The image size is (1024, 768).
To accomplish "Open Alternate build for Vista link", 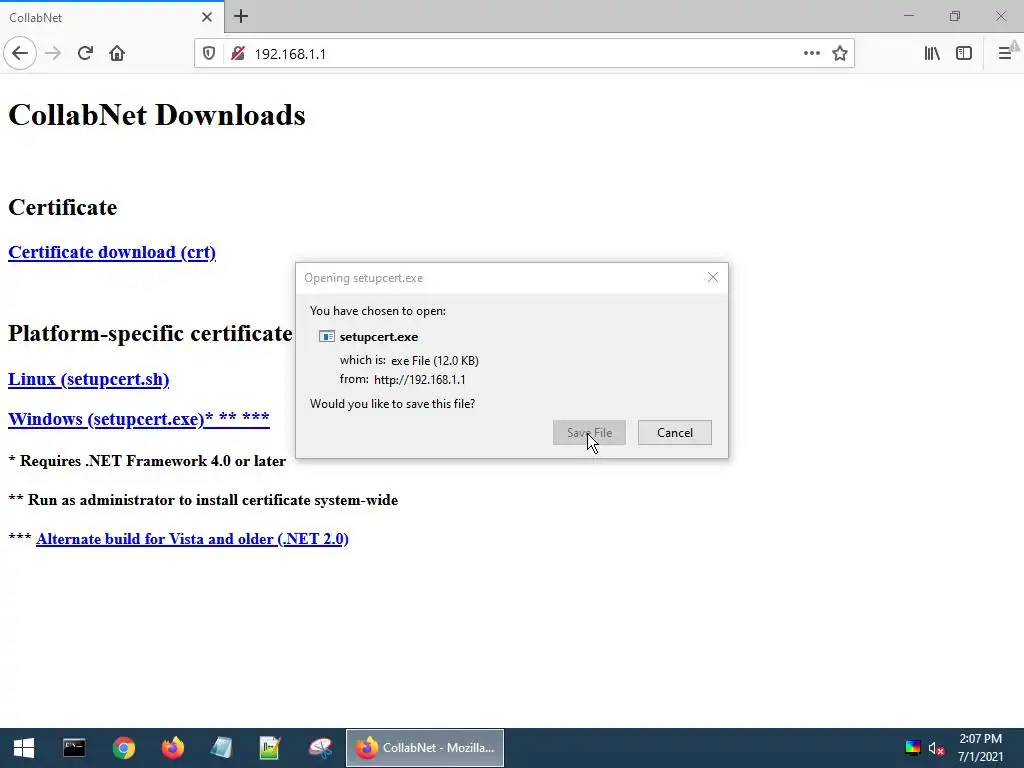I will (x=192, y=539).
